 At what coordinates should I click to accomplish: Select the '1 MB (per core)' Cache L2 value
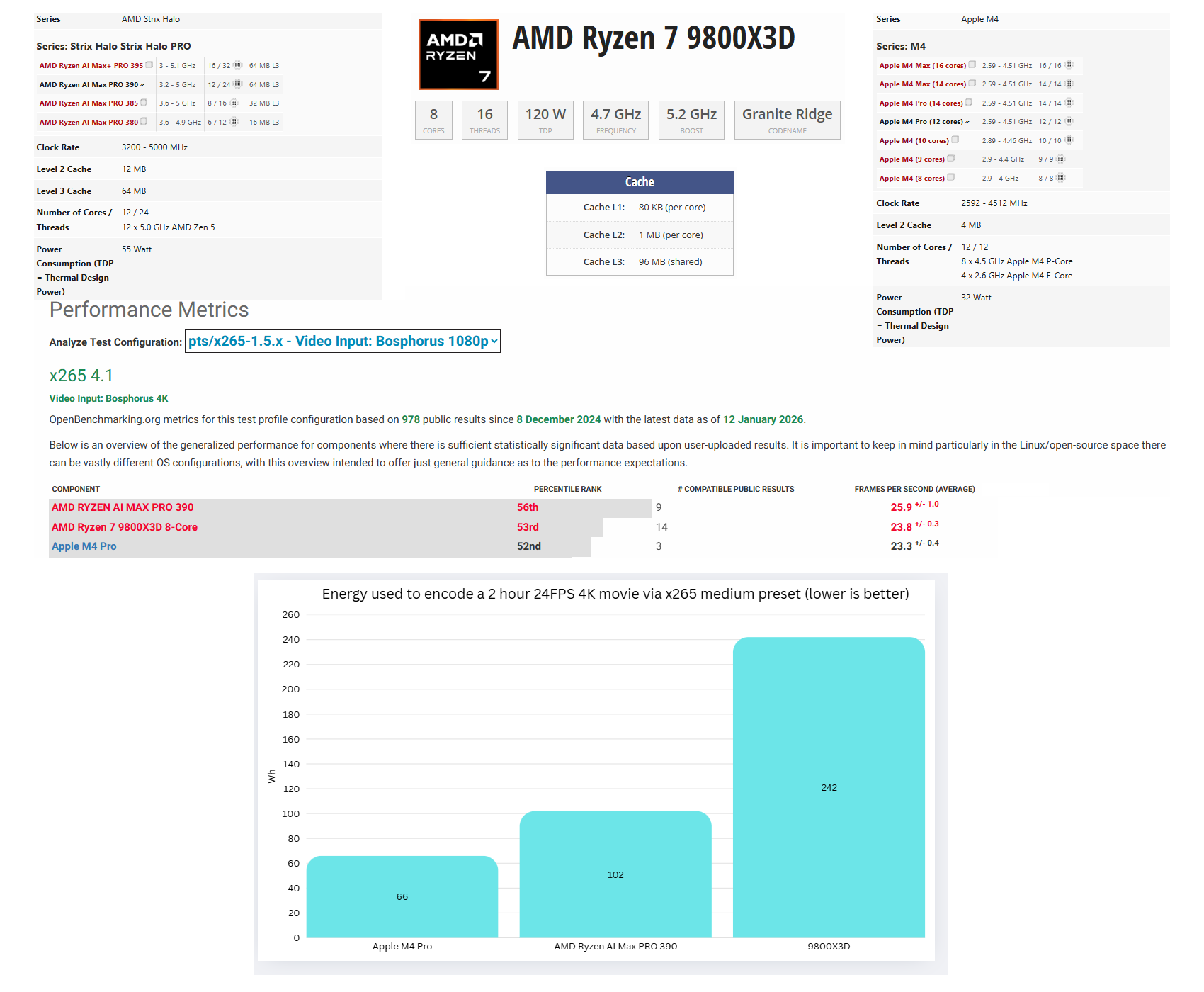(671, 235)
